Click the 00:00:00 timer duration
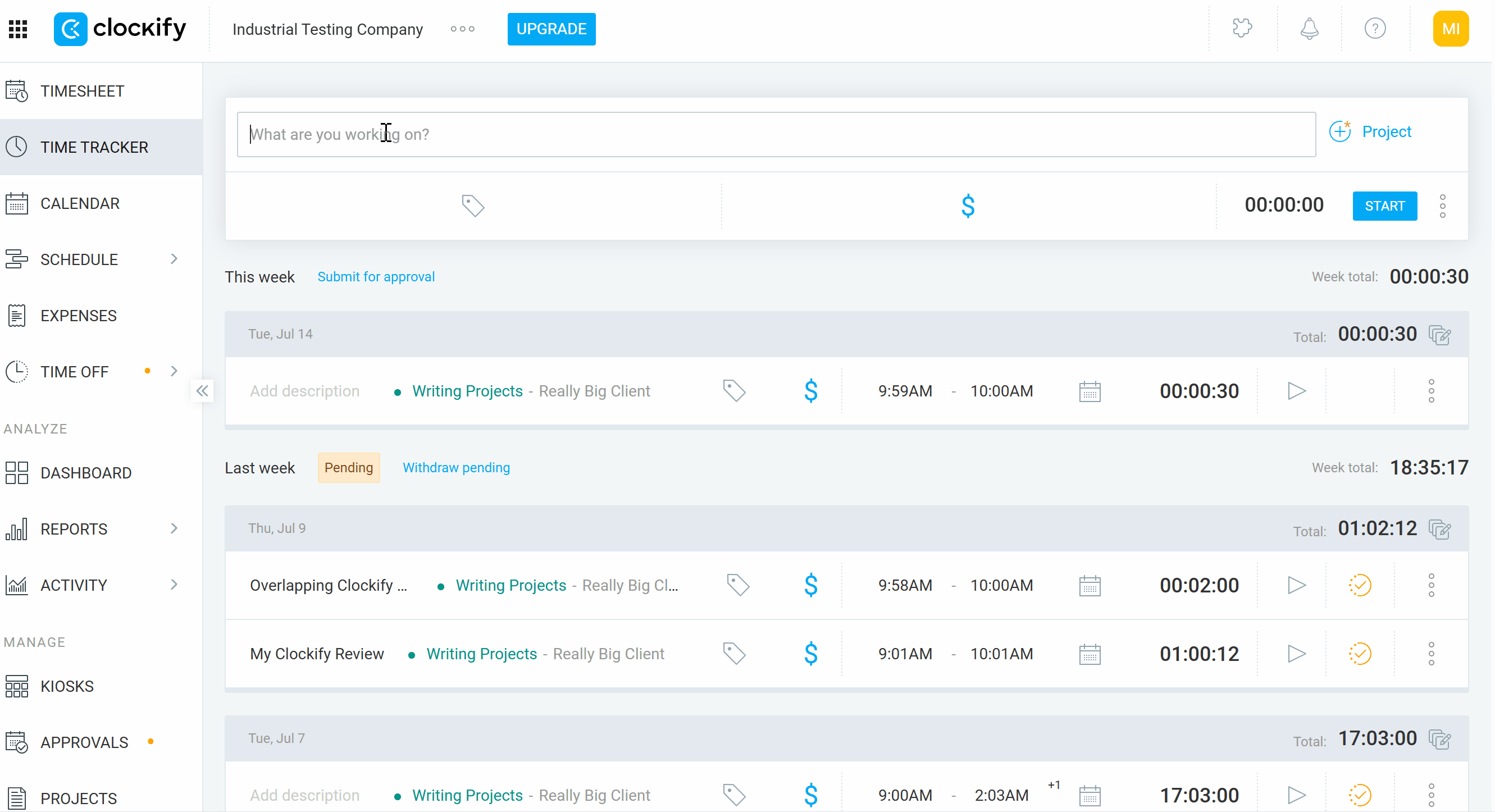Screen dimensions: 1495x812 1284,205
